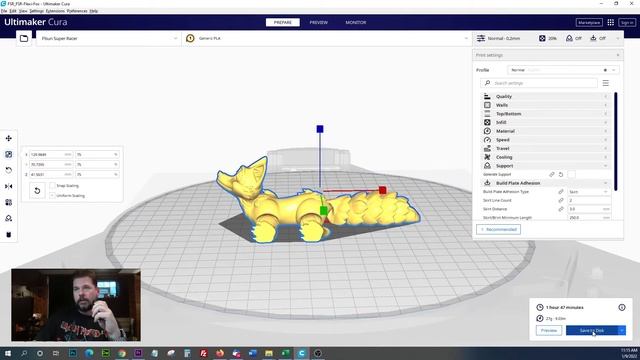
Task: Expand the Travel settings section
Action: (x=546, y=148)
